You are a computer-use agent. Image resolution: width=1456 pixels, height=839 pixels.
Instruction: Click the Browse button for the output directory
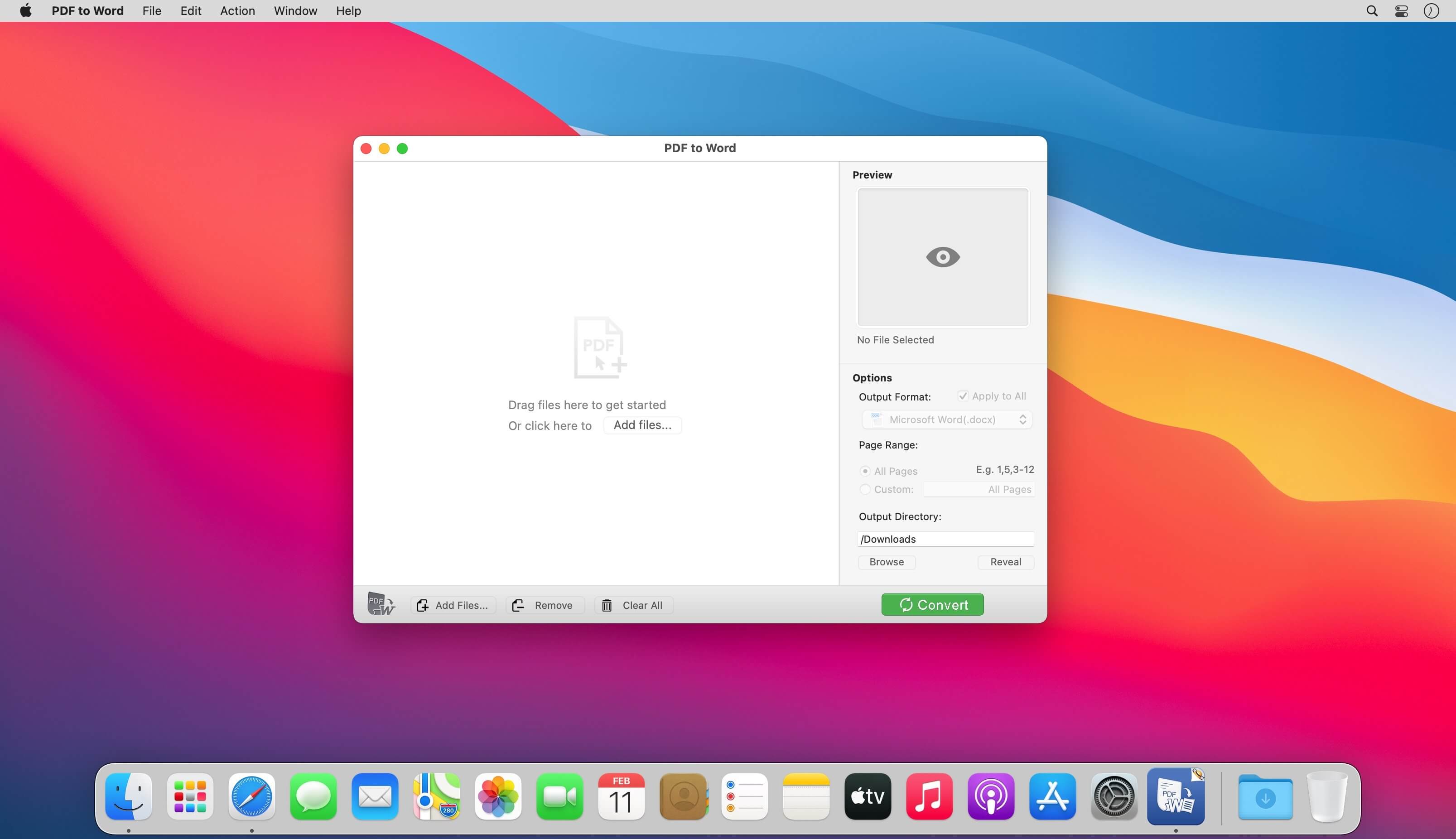point(886,562)
